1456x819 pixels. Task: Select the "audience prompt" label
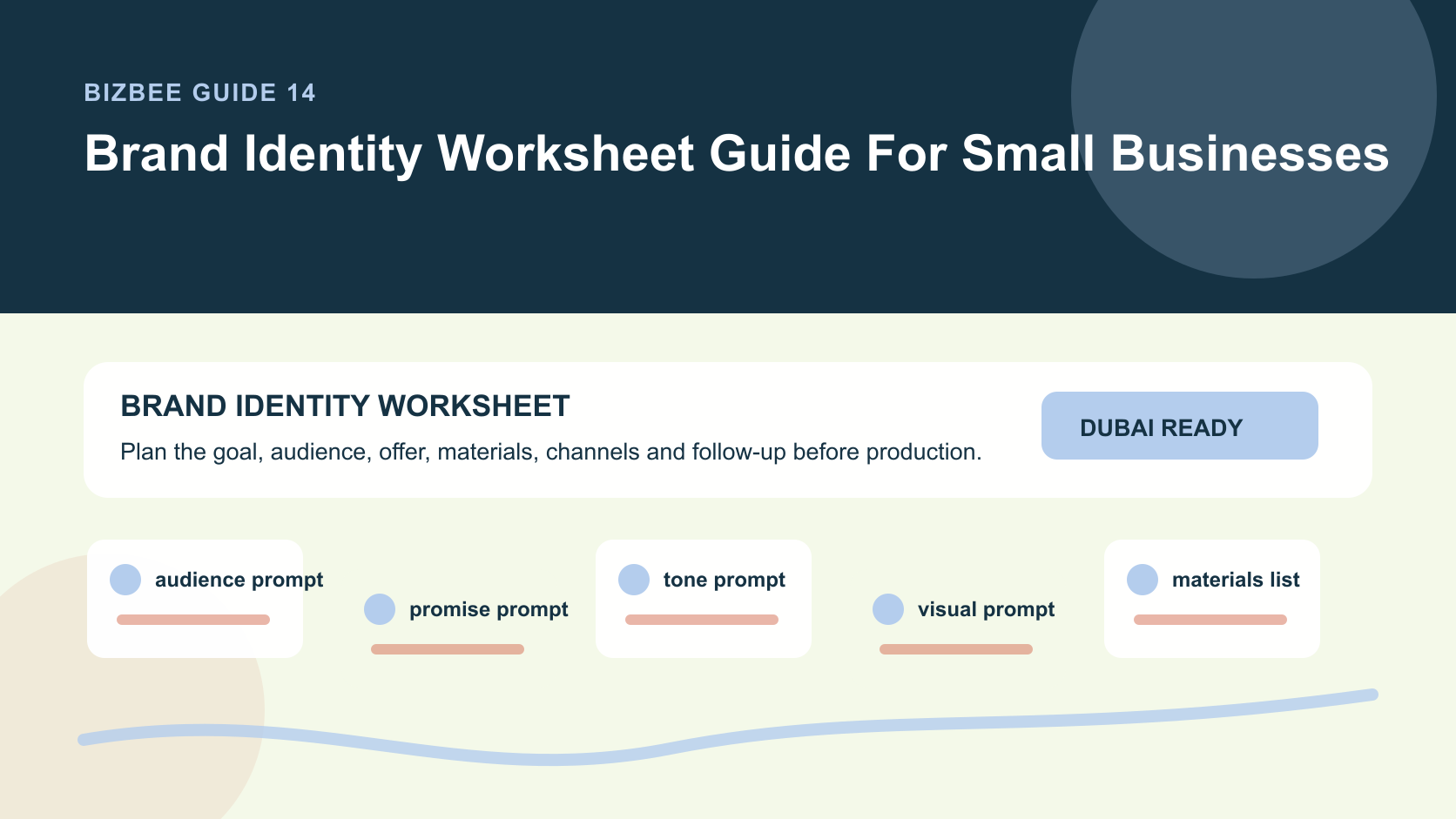239,580
